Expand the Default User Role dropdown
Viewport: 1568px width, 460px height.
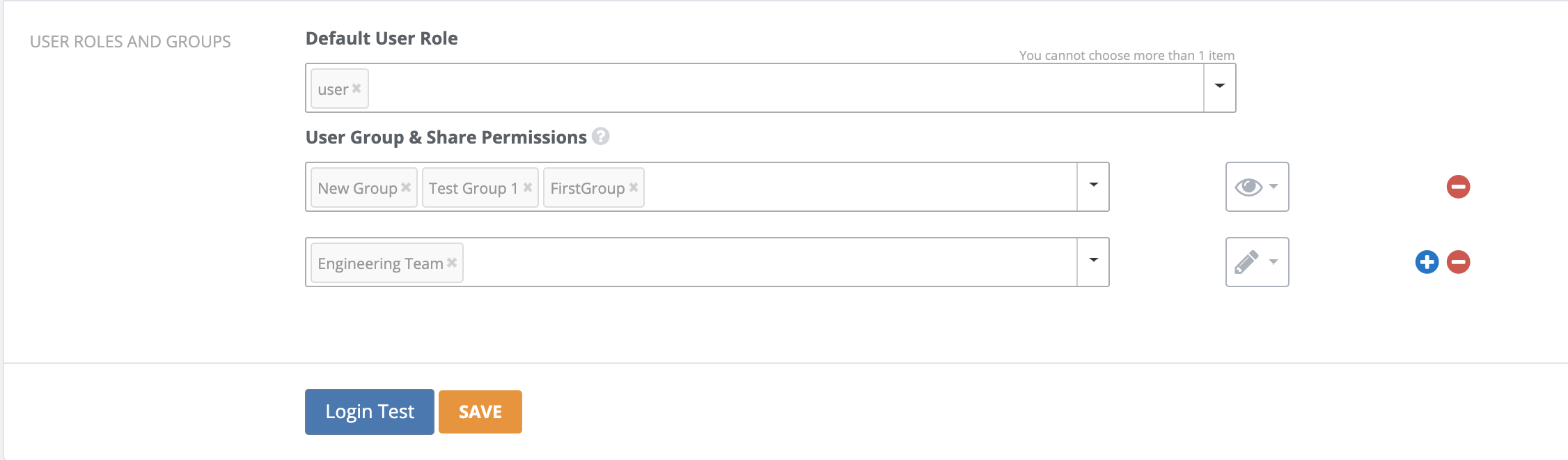tap(1220, 88)
